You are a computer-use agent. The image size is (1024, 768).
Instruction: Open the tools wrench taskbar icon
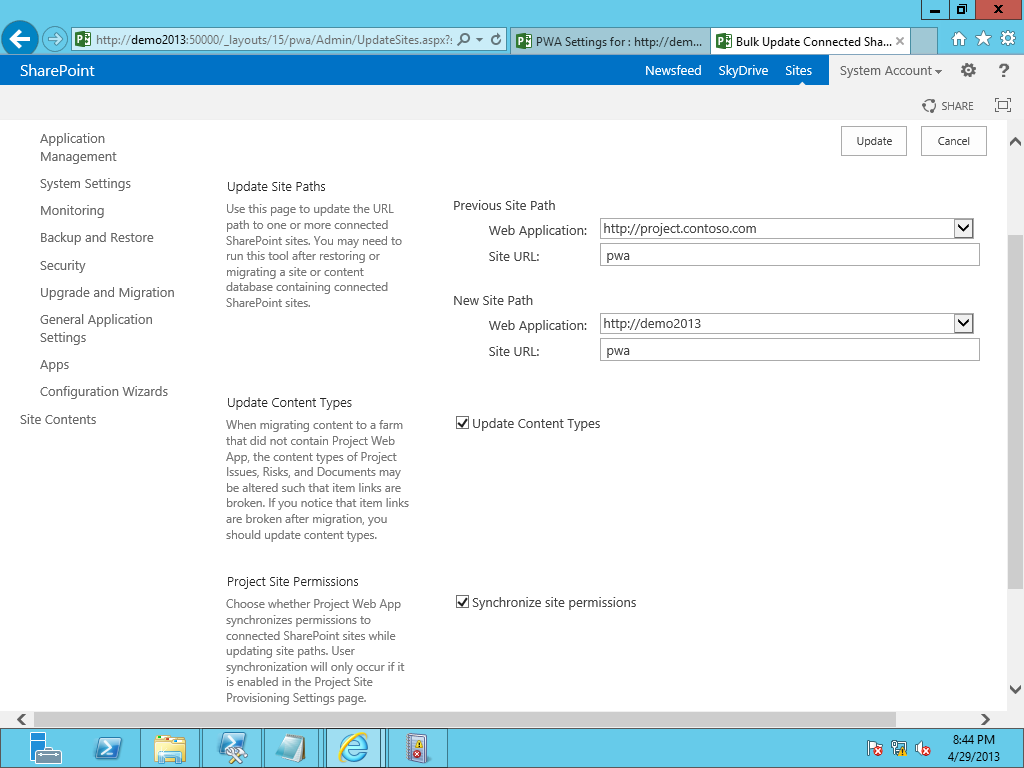click(x=232, y=748)
